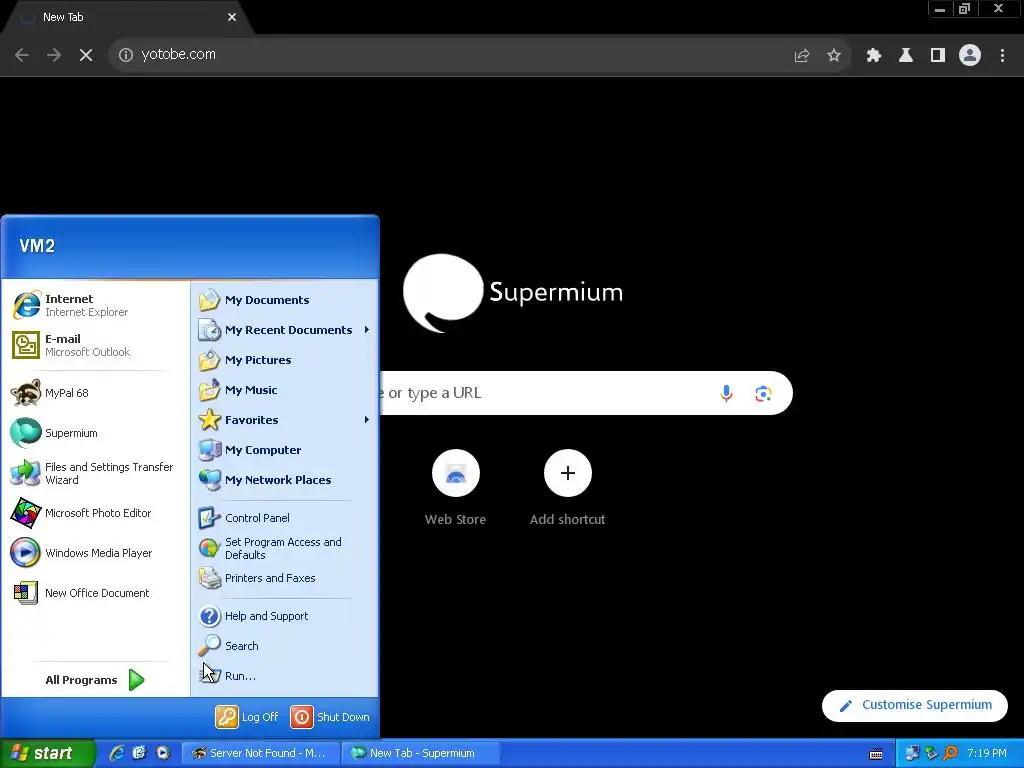The width and height of the screenshot is (1024, 768).
Task: Open E-mail Microsoft Outlook
Action: tap(95, 345)
